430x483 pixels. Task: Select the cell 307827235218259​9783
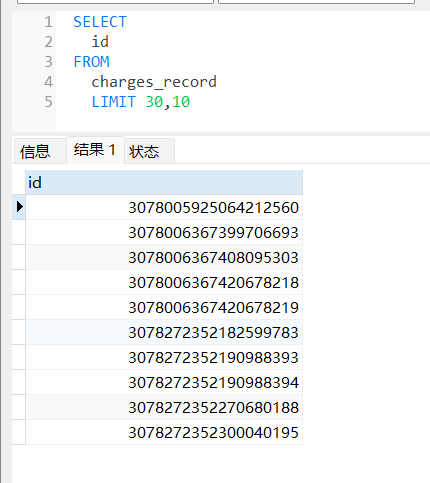tap(164, 332)
